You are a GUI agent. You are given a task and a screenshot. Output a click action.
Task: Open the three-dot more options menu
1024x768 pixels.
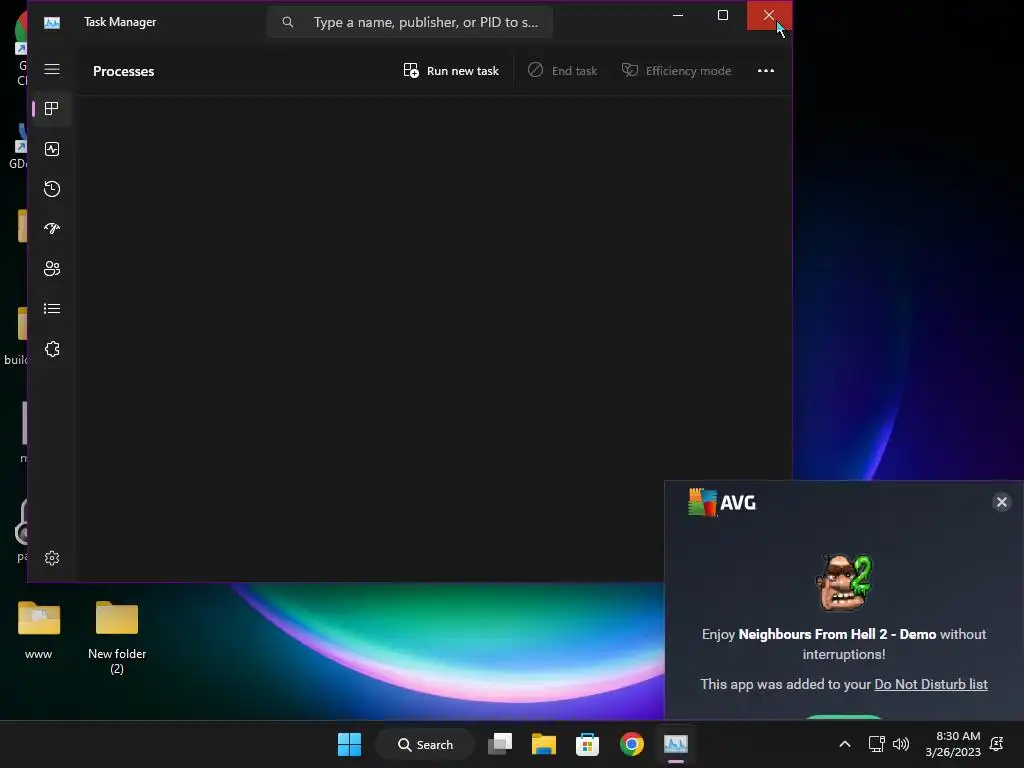pos(765,71)
